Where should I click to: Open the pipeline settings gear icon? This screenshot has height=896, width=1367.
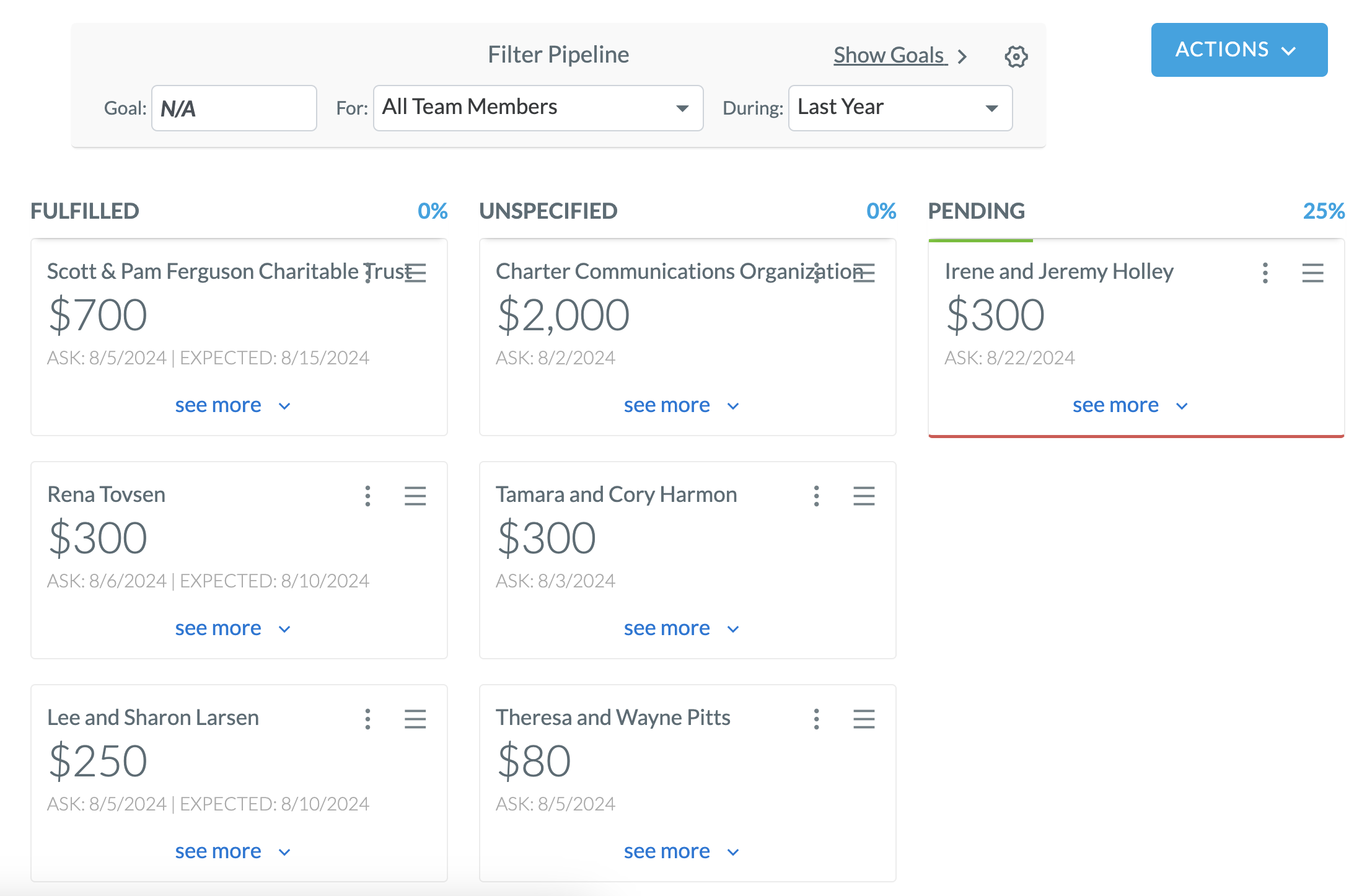point(1016,56)
